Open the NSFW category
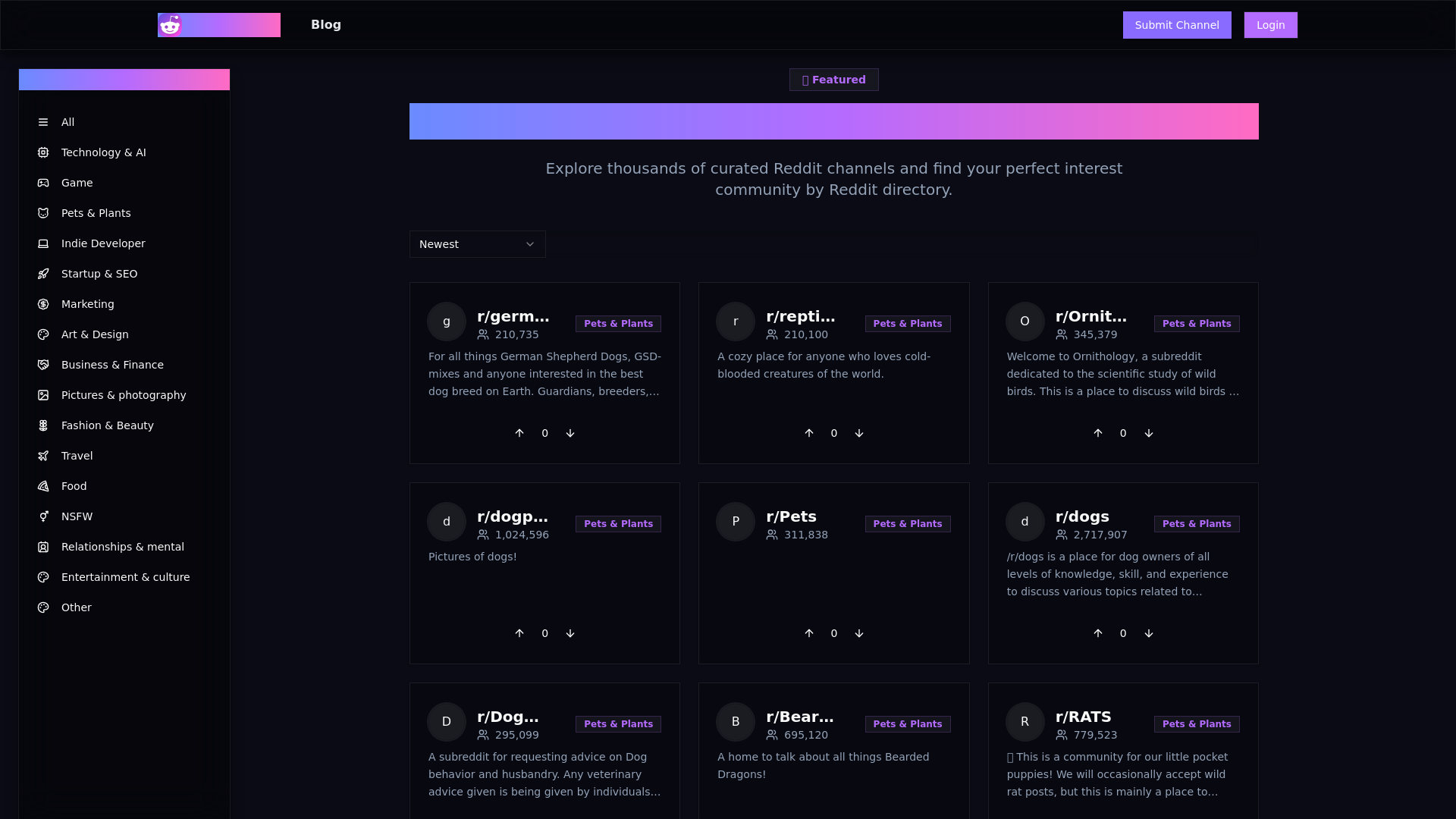Viewport: 1456px width, 819px height. (124, 516)
